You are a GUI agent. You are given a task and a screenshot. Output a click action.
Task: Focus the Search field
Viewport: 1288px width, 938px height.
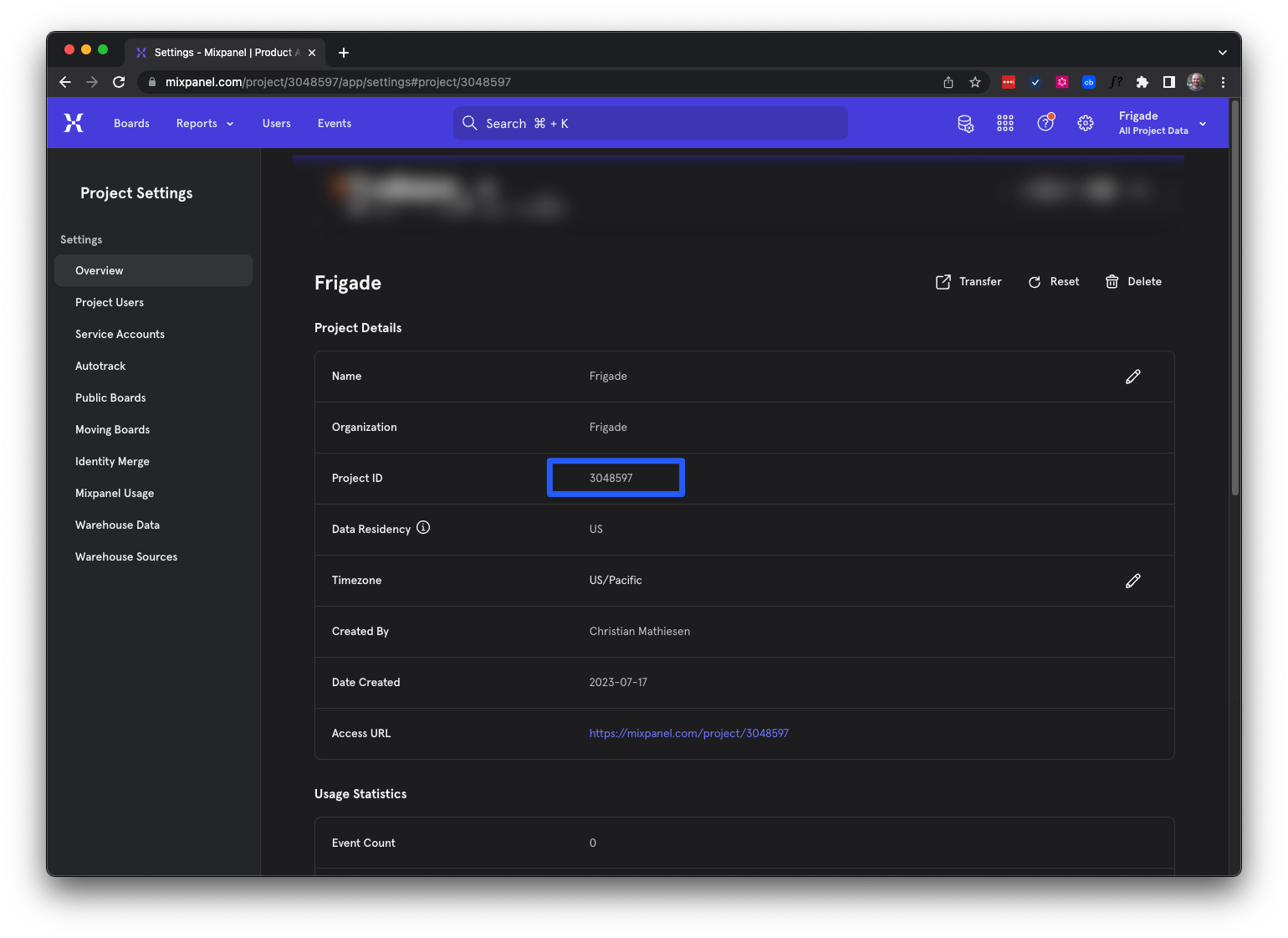pyautogui.click(x=651, y=123)
